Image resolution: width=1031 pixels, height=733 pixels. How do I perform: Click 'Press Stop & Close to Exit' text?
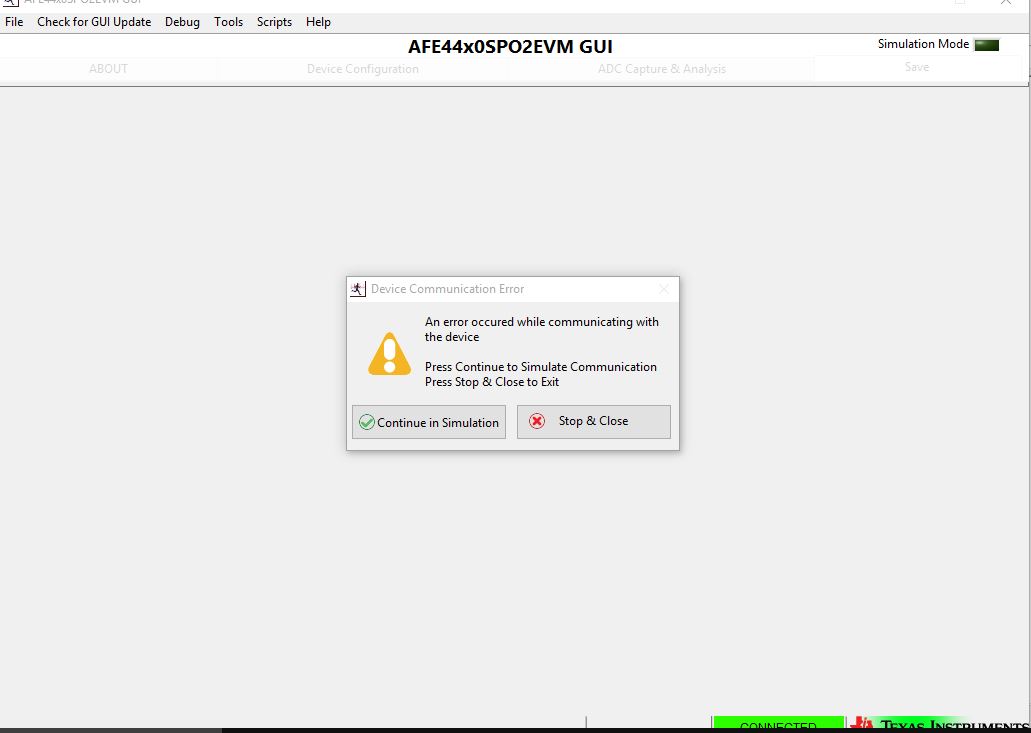click(x=492, y=382)
